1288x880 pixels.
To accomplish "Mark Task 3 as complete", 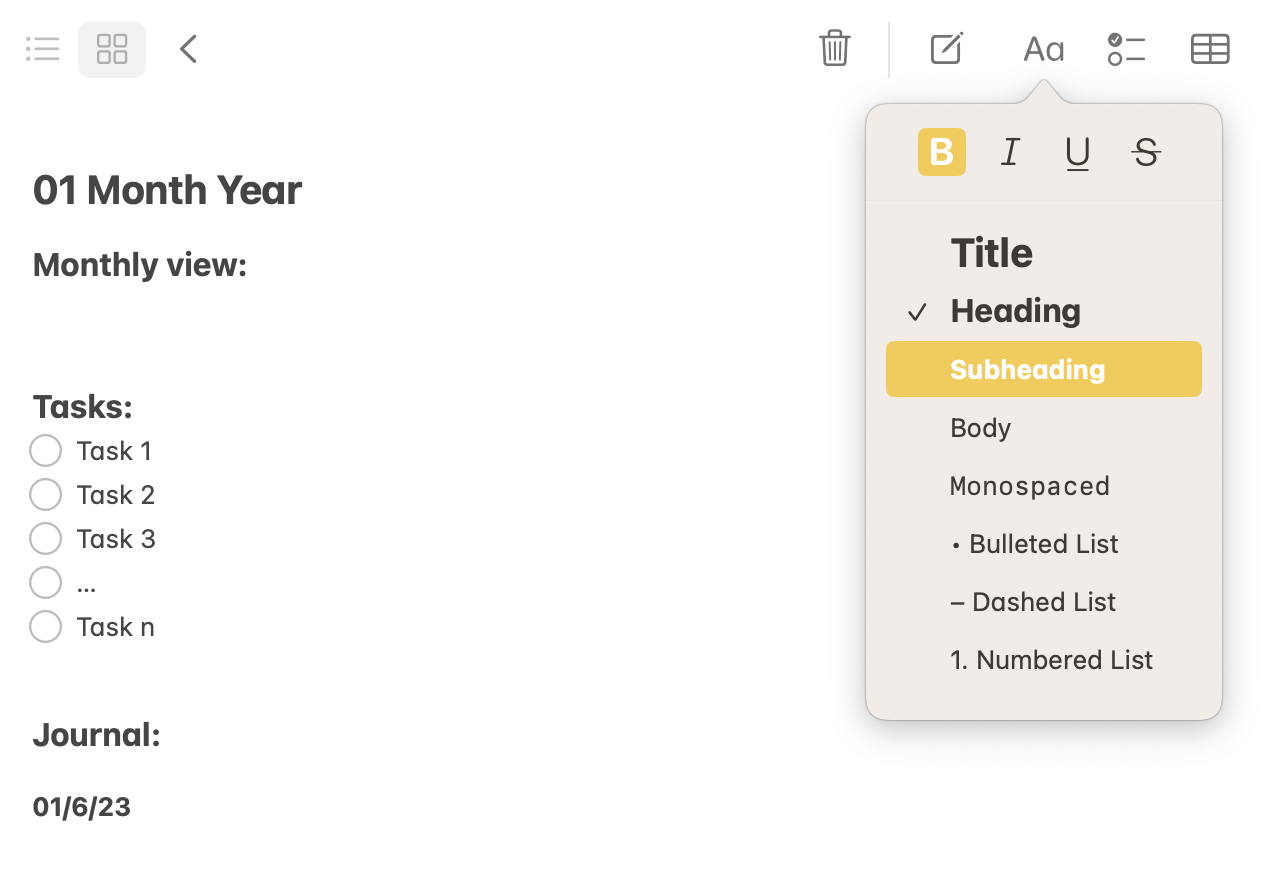I will pyautogui.click(x=45, y=538).
